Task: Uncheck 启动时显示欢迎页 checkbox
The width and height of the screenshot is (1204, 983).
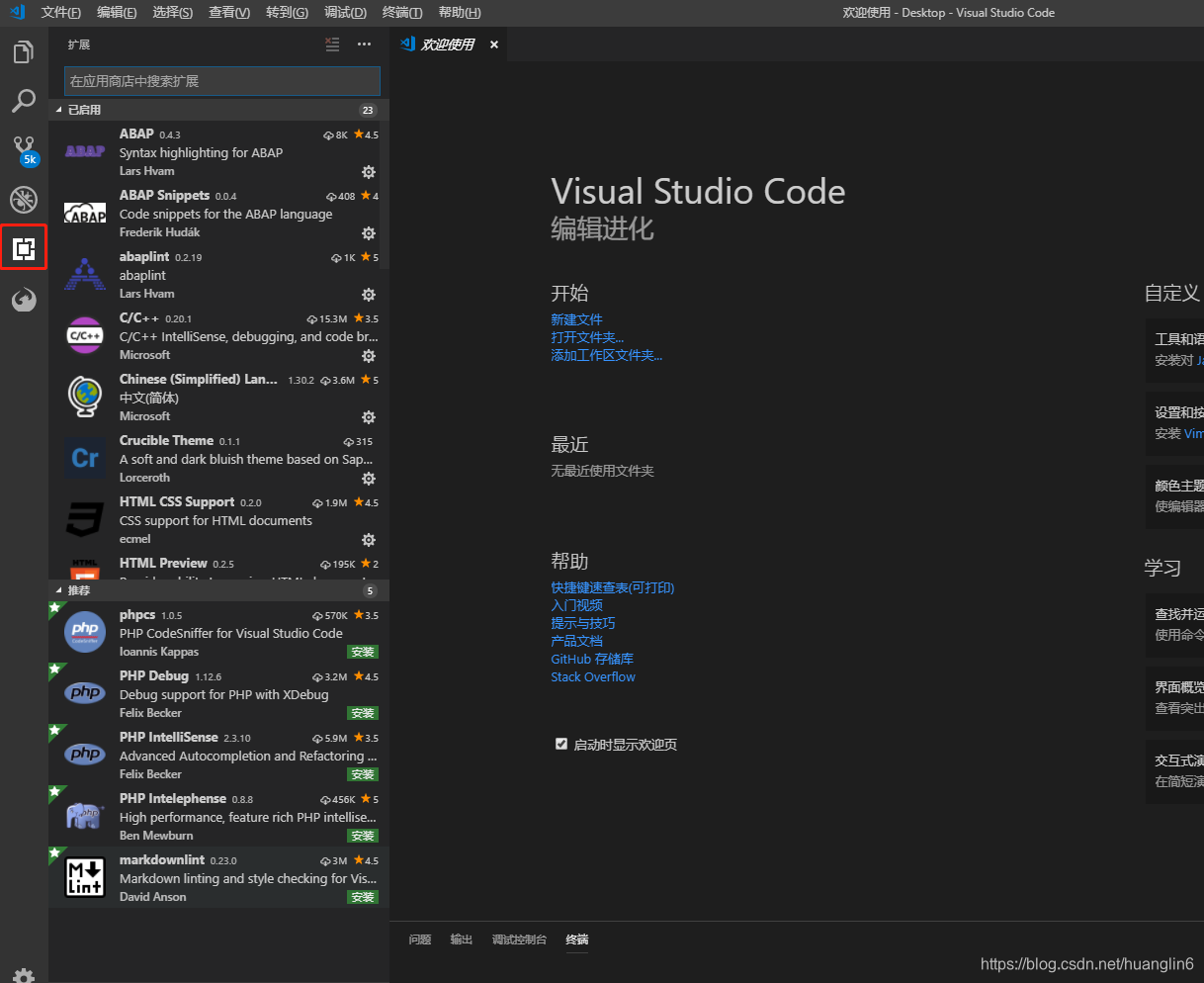Action: click(561, 744)
